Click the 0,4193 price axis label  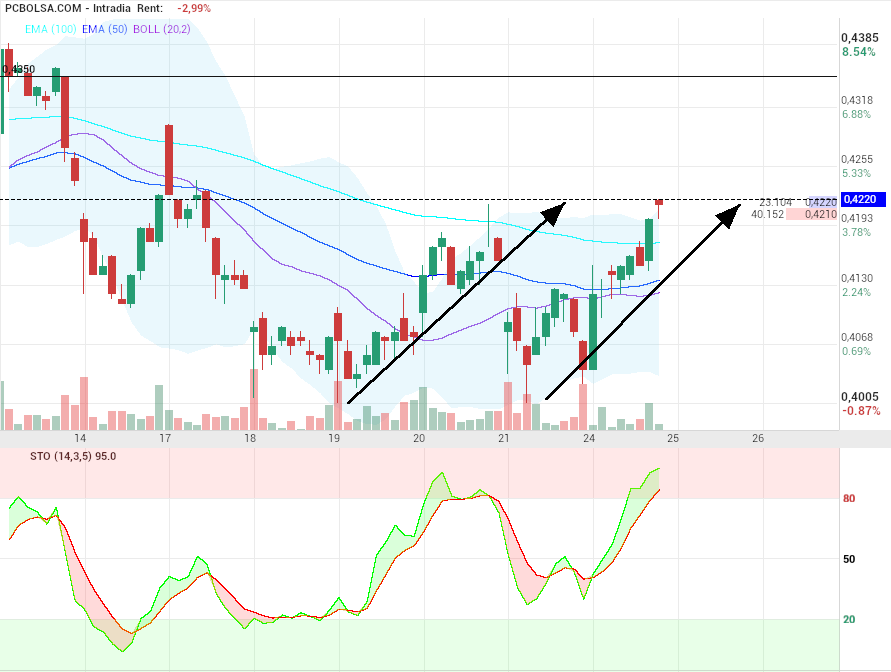857,218
